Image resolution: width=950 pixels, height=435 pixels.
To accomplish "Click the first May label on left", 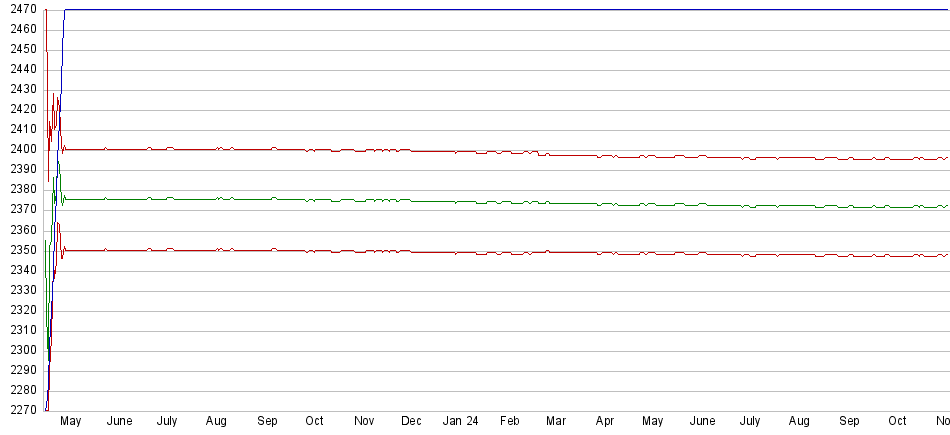I will tap(70, 422).
